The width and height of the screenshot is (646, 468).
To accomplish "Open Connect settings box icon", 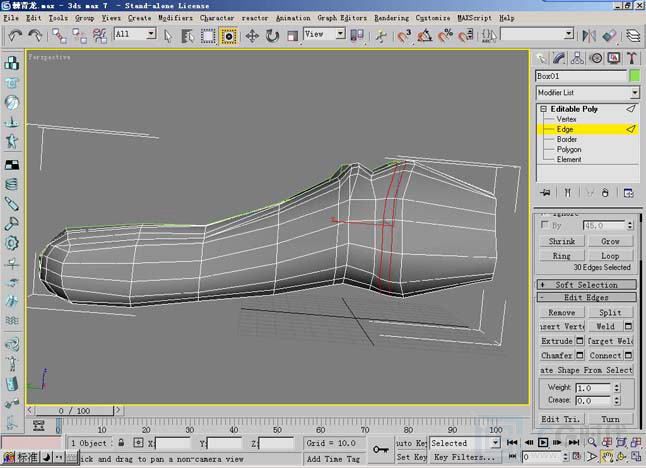I will click(628, 355).
